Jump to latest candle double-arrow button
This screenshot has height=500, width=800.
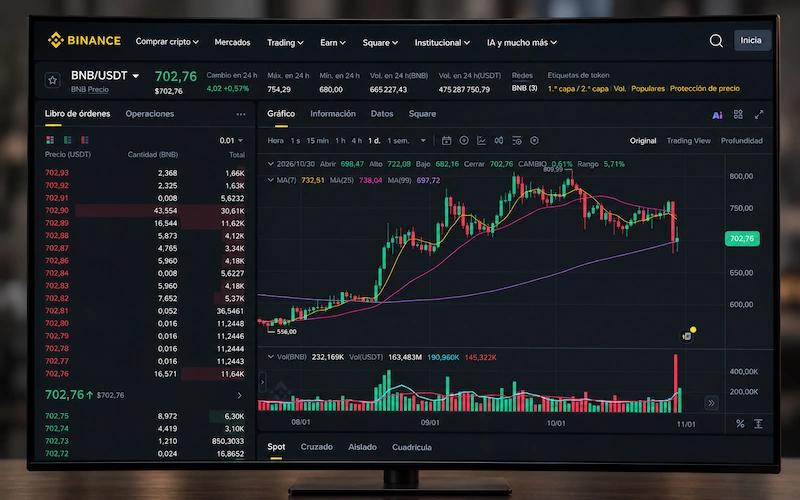(711, 403)
